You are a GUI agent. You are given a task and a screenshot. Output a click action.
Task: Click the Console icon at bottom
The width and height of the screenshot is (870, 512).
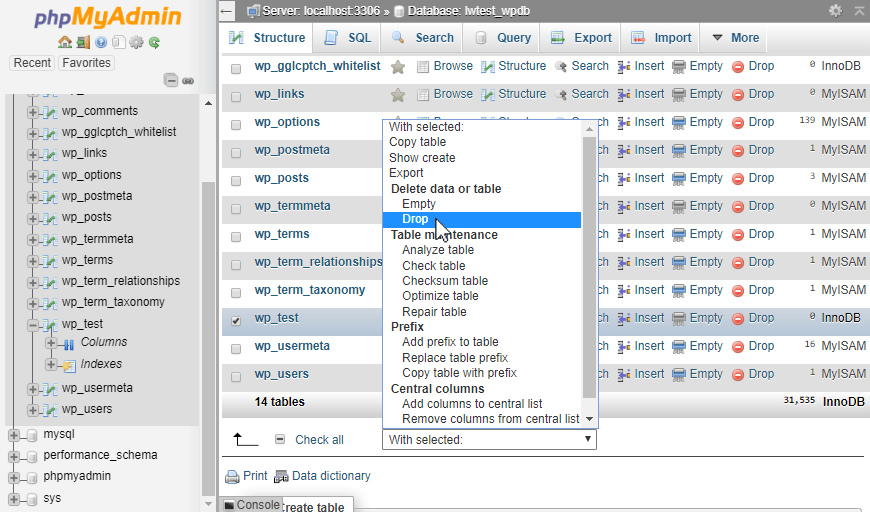pyautogui.click(x=229, y=505)
